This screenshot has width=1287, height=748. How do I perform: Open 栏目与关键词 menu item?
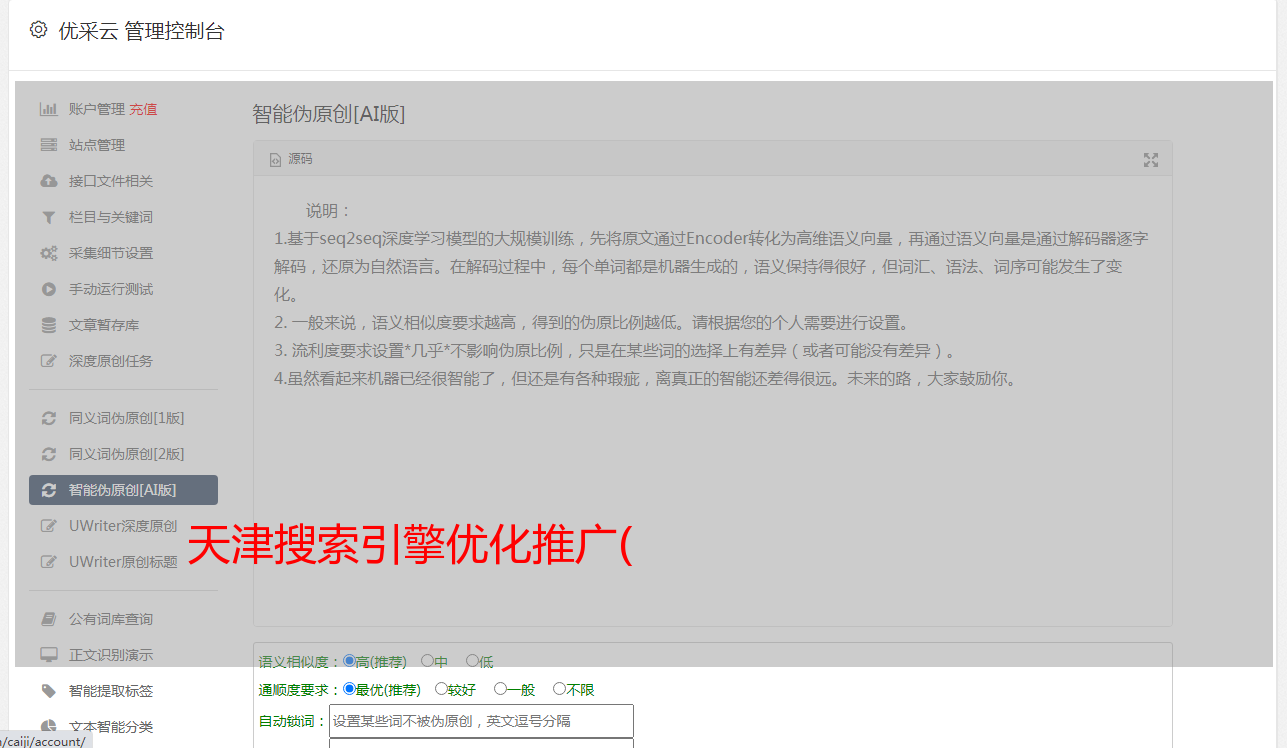(111, 217)
